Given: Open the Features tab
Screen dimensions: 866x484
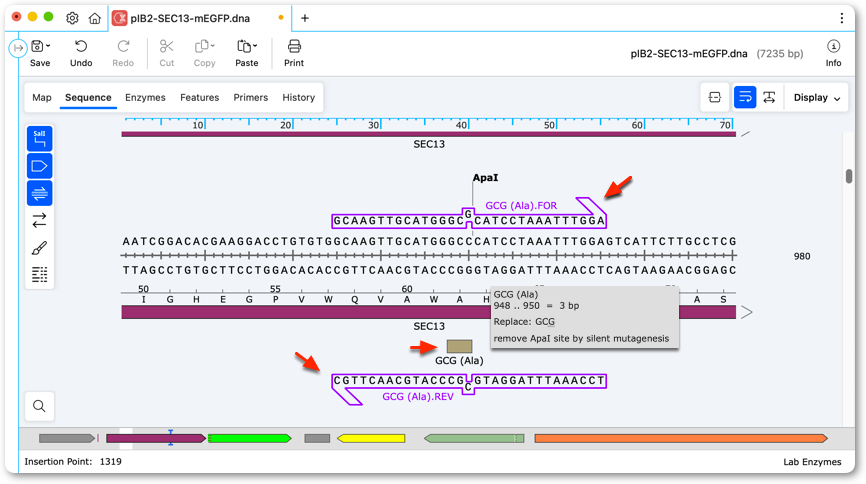Looking at the screenshot, I should click(199, 97).
